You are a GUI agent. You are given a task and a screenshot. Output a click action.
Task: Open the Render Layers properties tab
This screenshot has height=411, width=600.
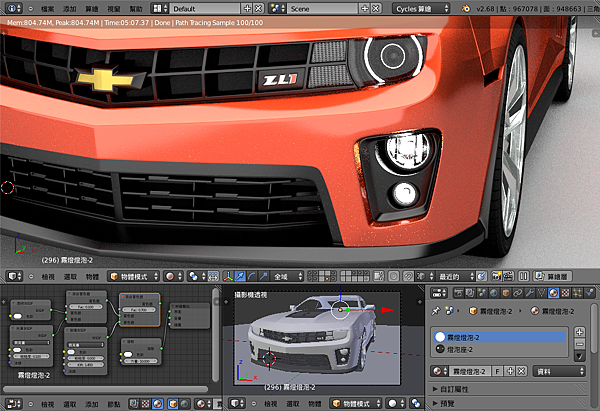(x=470, y=294)
